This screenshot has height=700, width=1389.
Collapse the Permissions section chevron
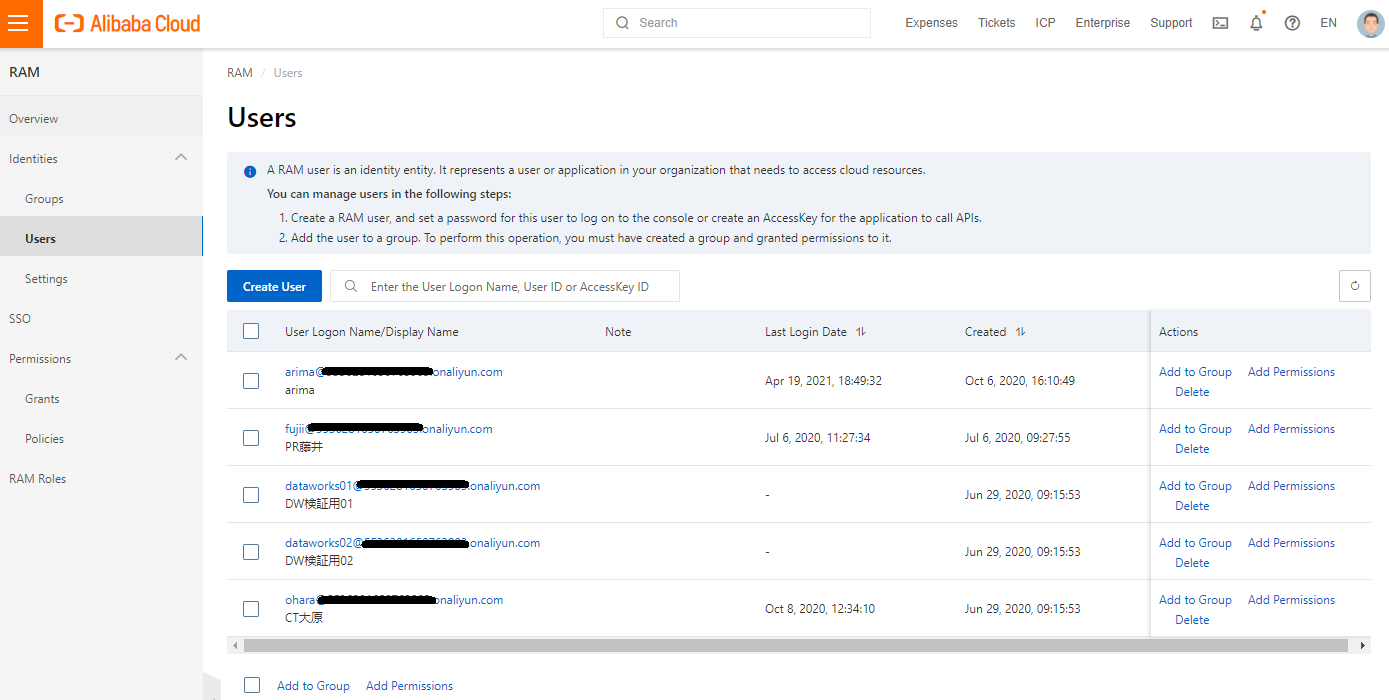181,358
